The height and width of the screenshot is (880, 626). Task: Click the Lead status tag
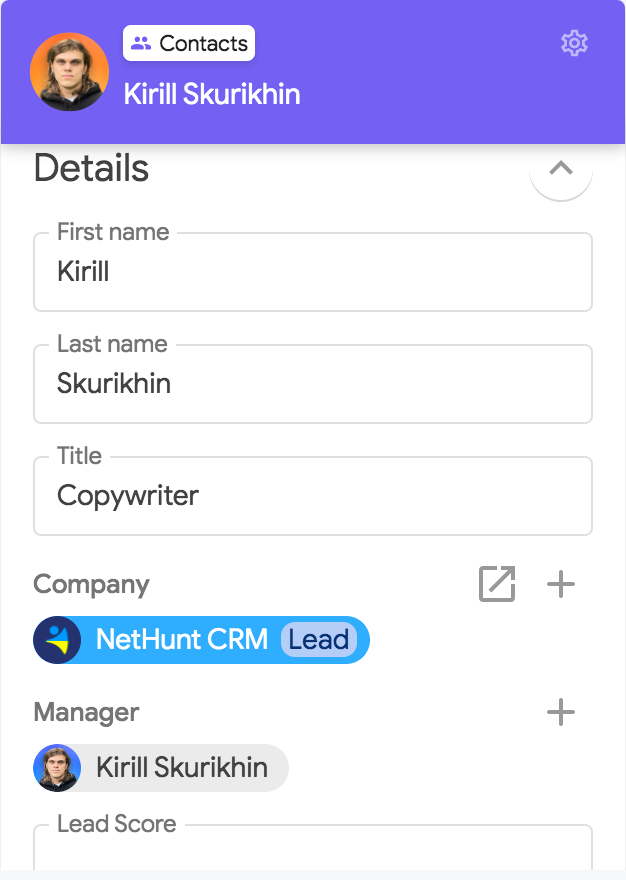[318, 640]
